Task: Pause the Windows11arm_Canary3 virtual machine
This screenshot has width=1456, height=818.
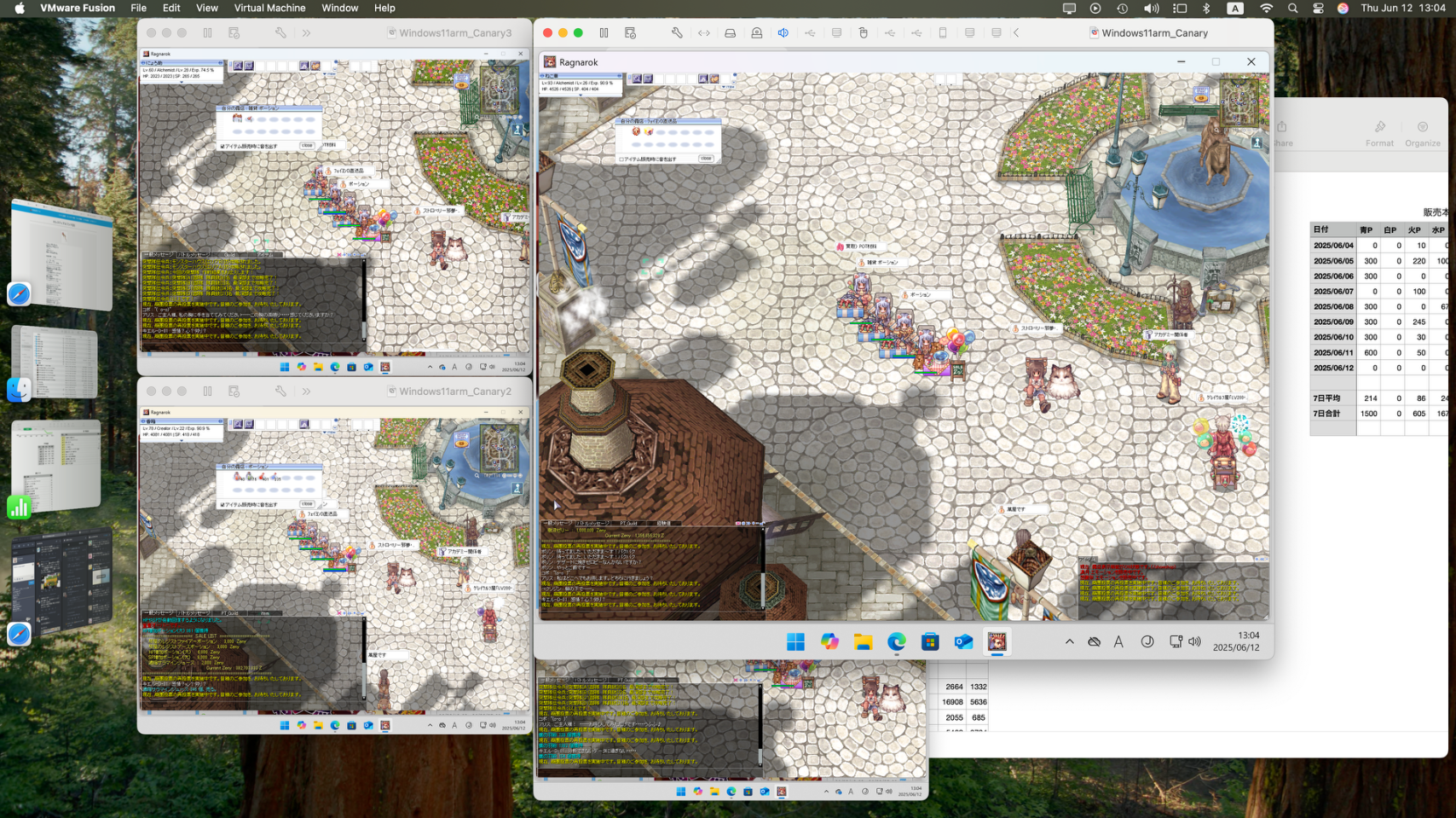Action: click(207, 33)
